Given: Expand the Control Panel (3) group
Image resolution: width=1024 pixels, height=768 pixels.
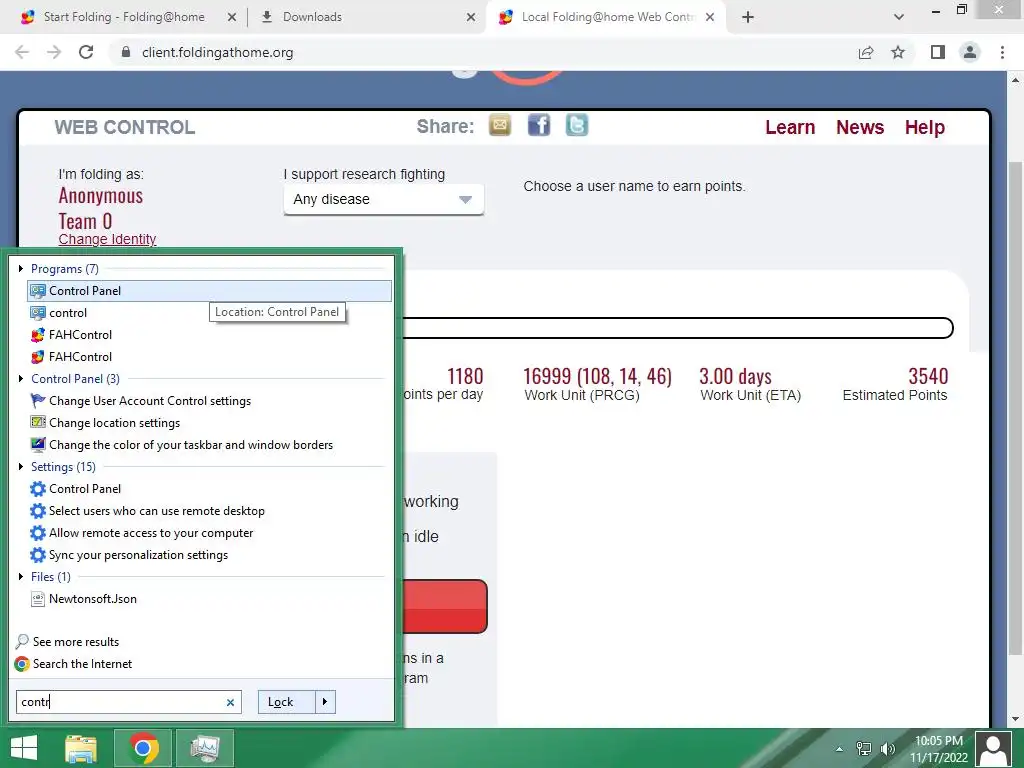Looking at the screenshot, I should tap(21, 379).
